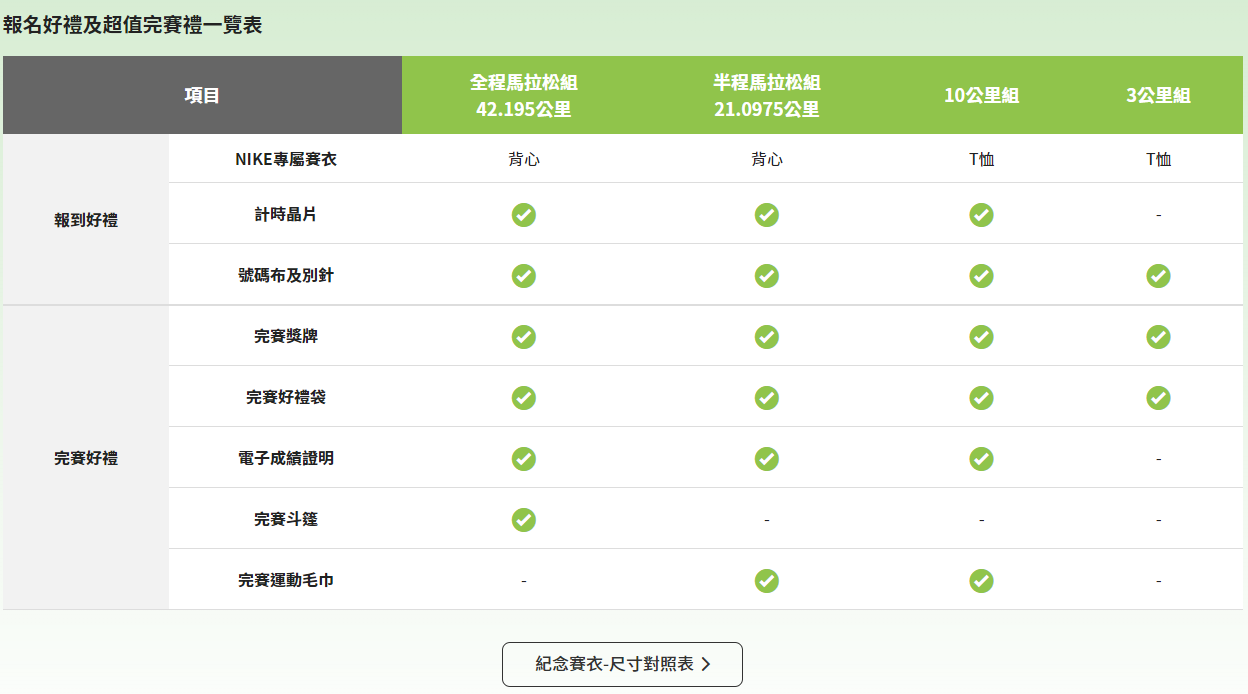Image resolution: width=1248 pixels, height=694 pixels.
Task: Click 完賽好禮袋 checkmark under 3公里組
Action: (x=1159, y=397)
